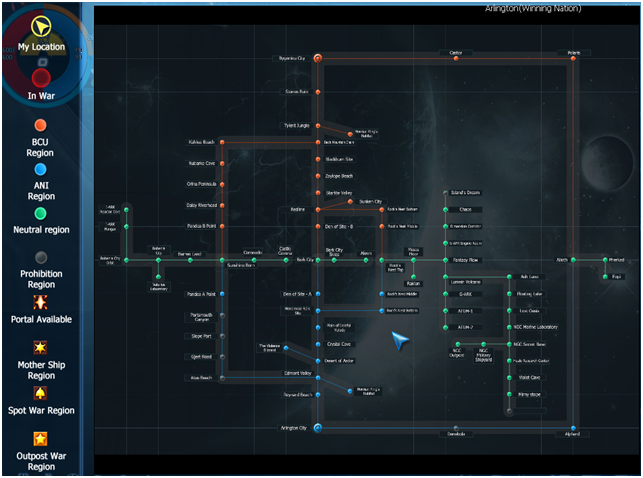Select the Orina Peninsula map node
Viewport: 643px width, 478px height.
pos(222,184)
